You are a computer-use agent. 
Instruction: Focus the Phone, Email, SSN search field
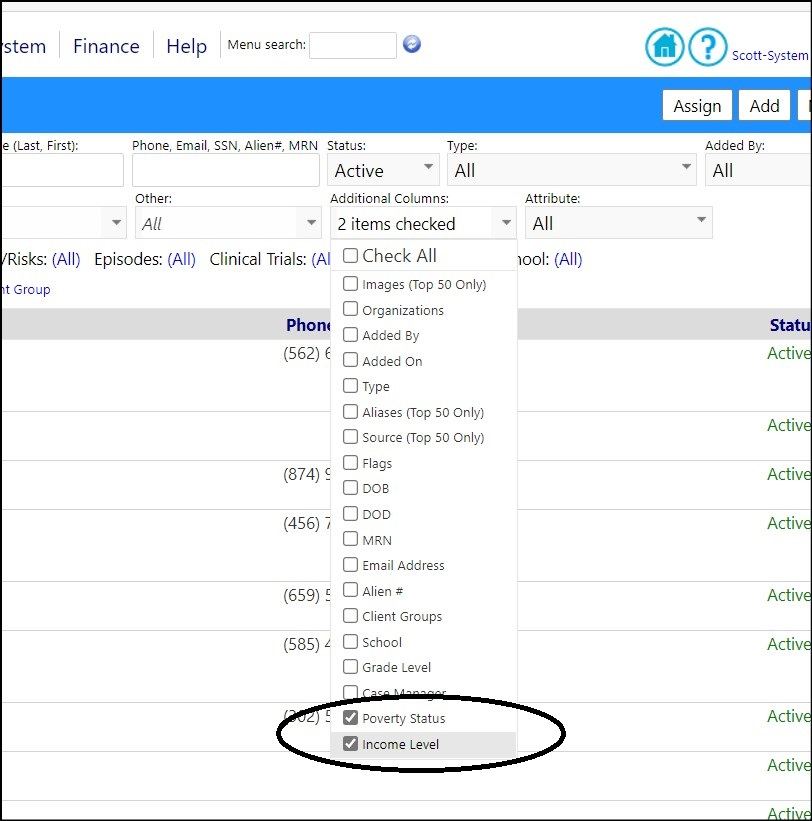[x=226, y=170]
